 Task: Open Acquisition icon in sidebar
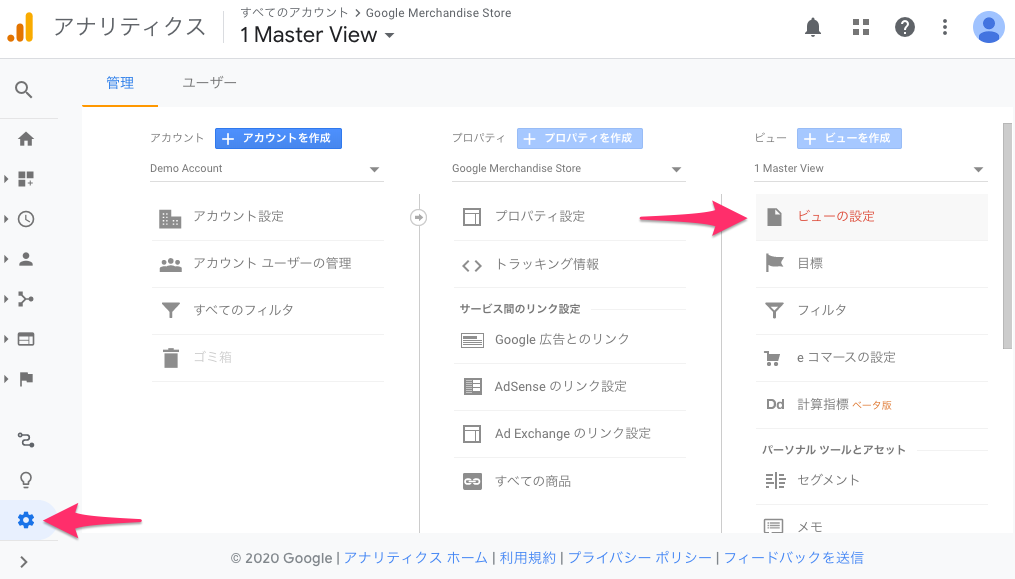[x=26, y=299]
